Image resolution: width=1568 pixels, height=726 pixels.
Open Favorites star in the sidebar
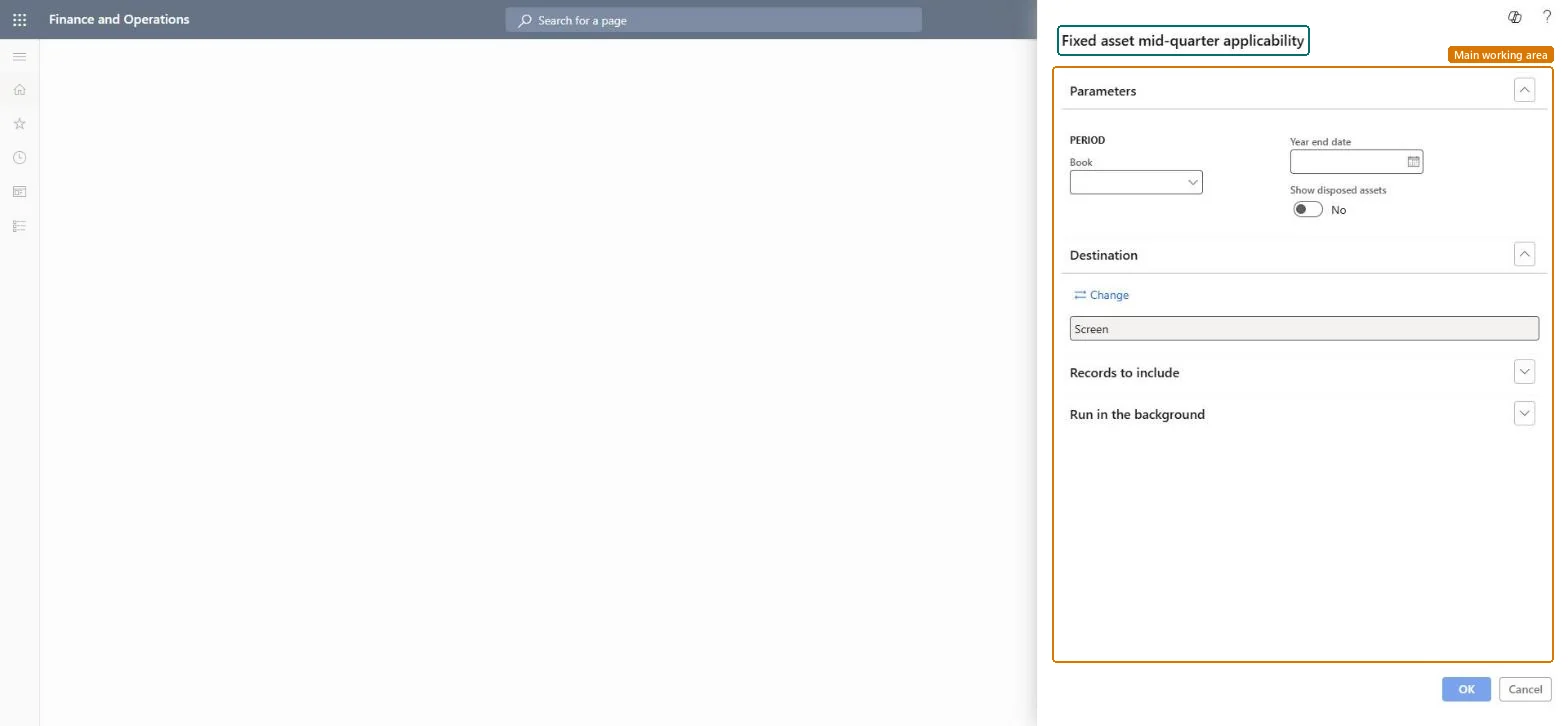coord(19,124)
